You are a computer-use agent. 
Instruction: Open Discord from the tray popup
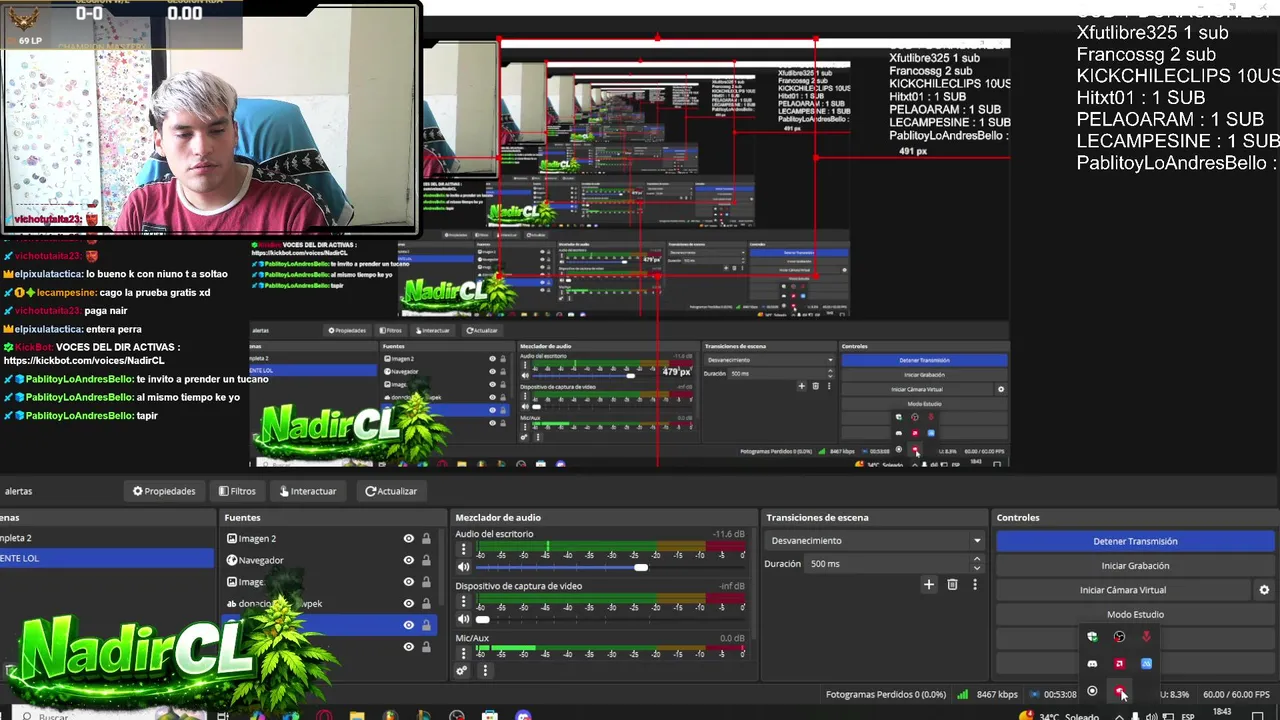1092,664
